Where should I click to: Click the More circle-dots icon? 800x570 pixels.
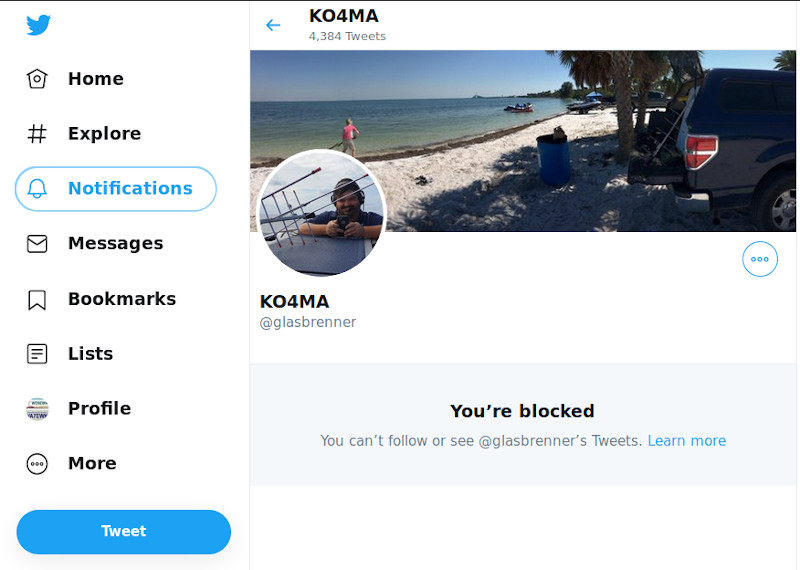[x=37, y=464]
